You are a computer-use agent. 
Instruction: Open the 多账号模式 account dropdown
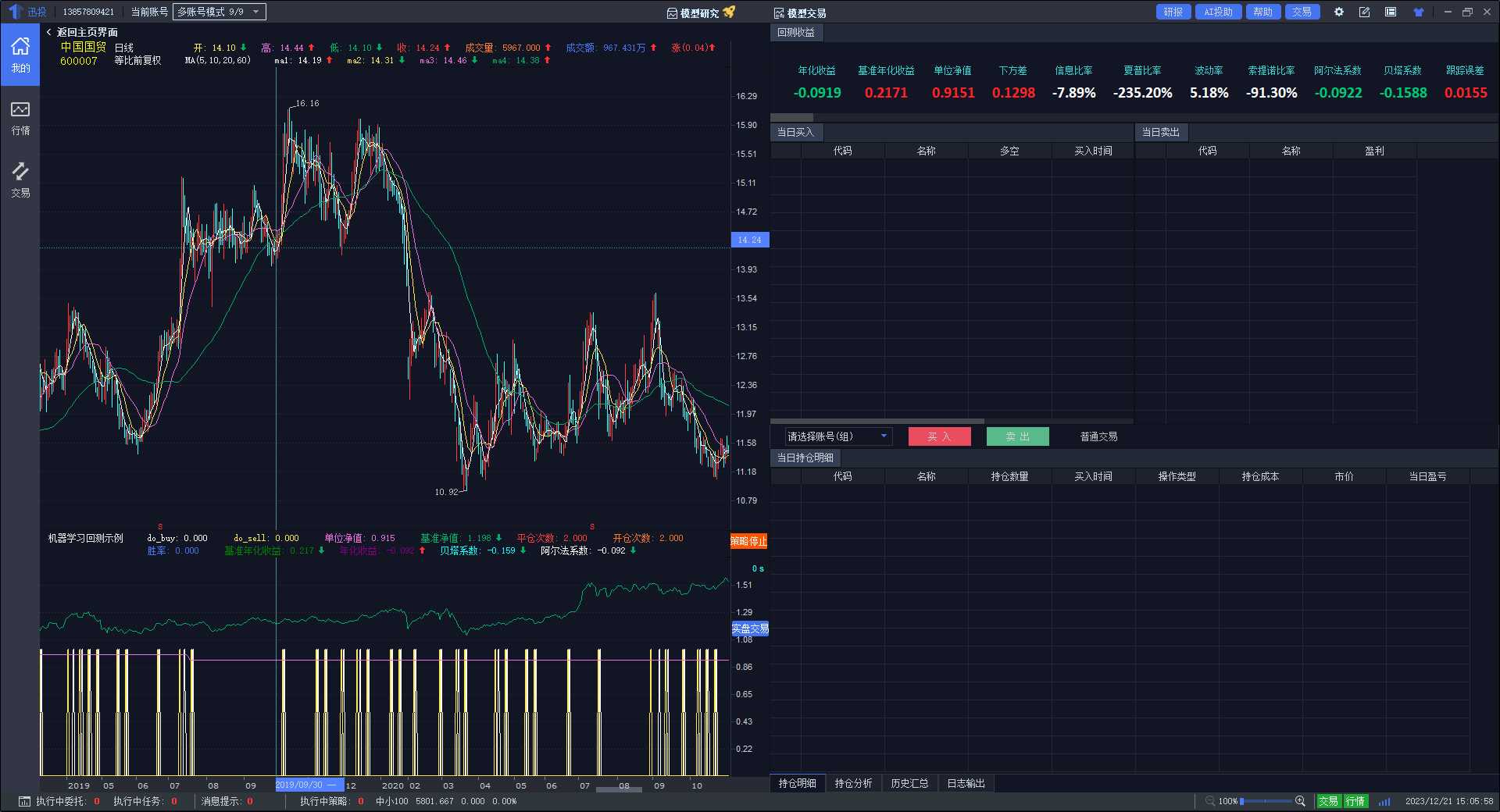(x=219, y=12)
